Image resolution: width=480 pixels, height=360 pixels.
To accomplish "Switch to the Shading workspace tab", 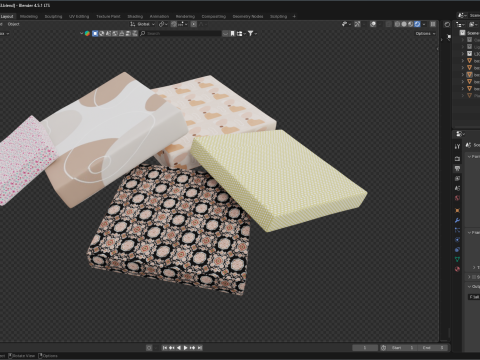I will pos(135,16).
